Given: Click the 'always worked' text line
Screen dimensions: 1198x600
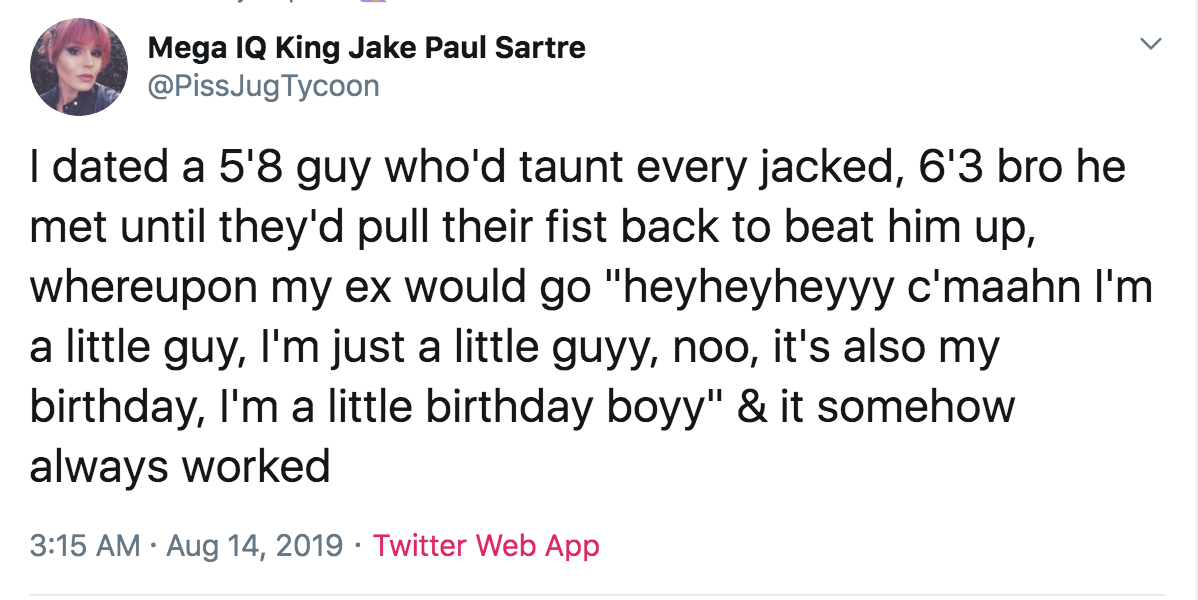Looking at the screenshot, I should pos(180,465).
